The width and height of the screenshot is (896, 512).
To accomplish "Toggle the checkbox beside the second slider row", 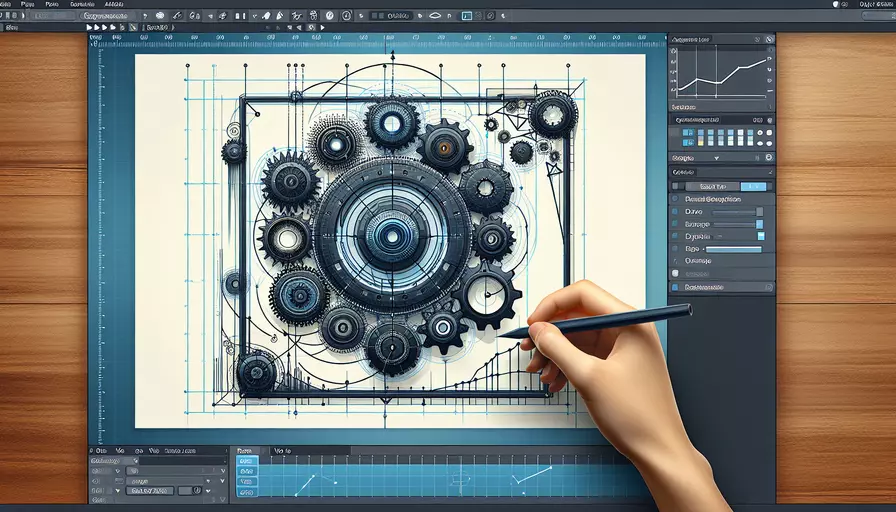I will [675, 223].
